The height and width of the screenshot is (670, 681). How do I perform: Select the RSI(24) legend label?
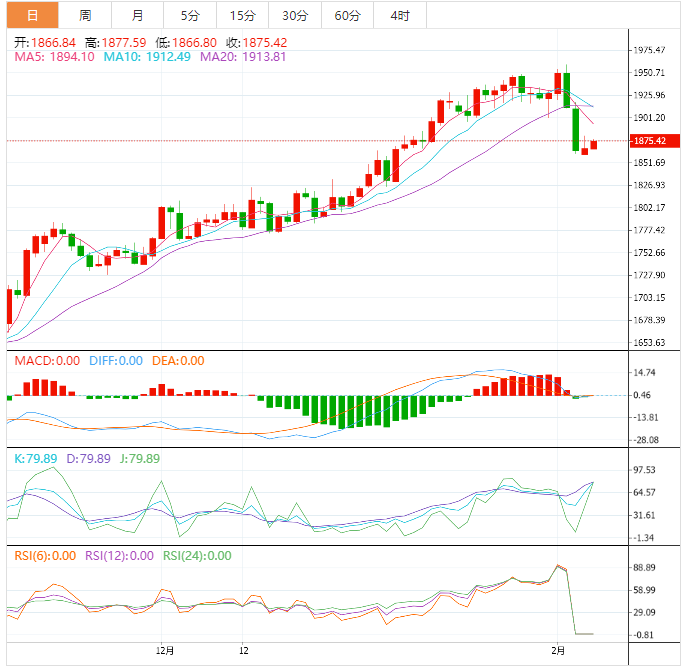coord(197,556)
